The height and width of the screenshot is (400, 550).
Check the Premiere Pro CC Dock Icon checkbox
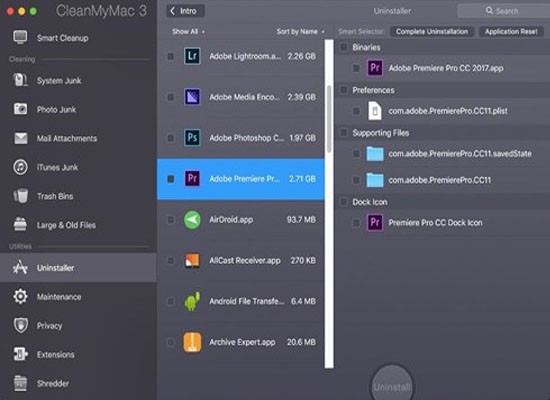[356, 223]
